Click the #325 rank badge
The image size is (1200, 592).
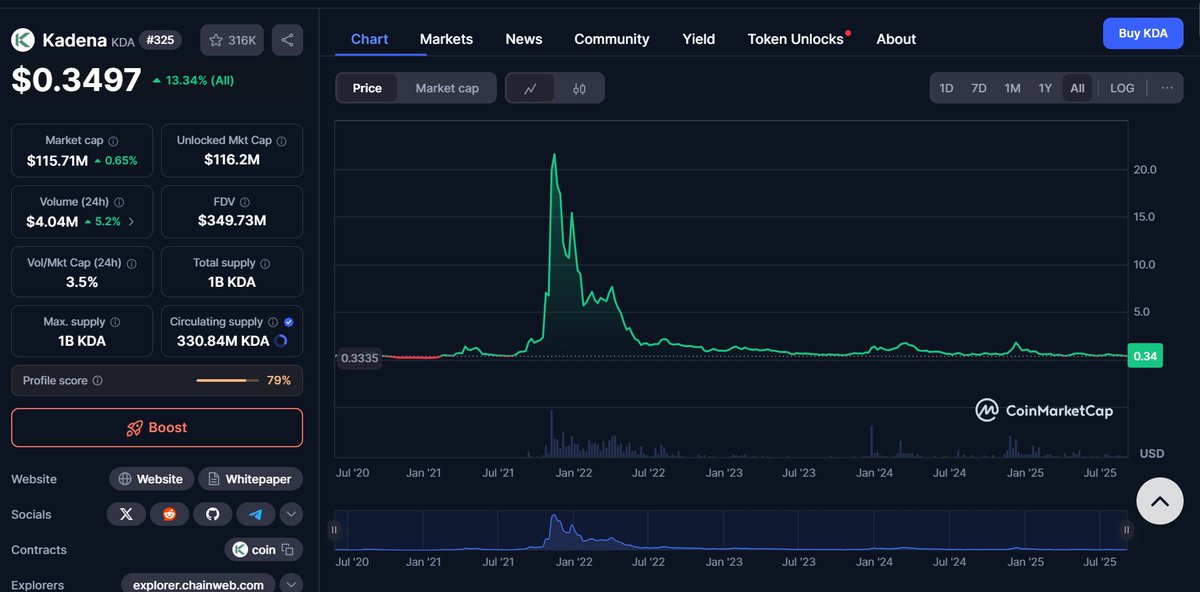(x=160, y=40)
